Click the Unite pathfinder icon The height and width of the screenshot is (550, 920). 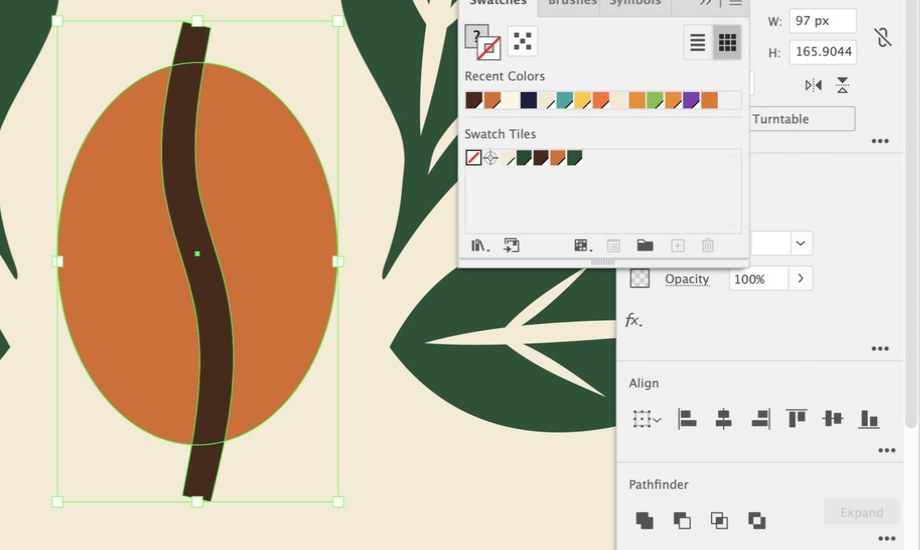click(644, 520)
